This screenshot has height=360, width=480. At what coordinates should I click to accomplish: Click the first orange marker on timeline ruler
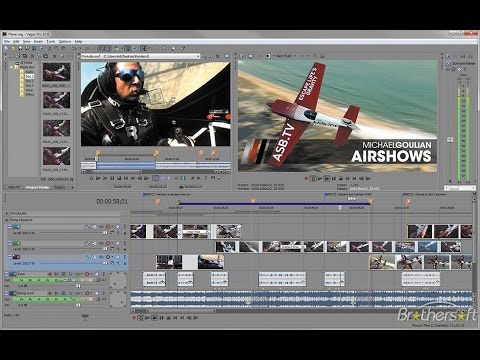point(158,201)
